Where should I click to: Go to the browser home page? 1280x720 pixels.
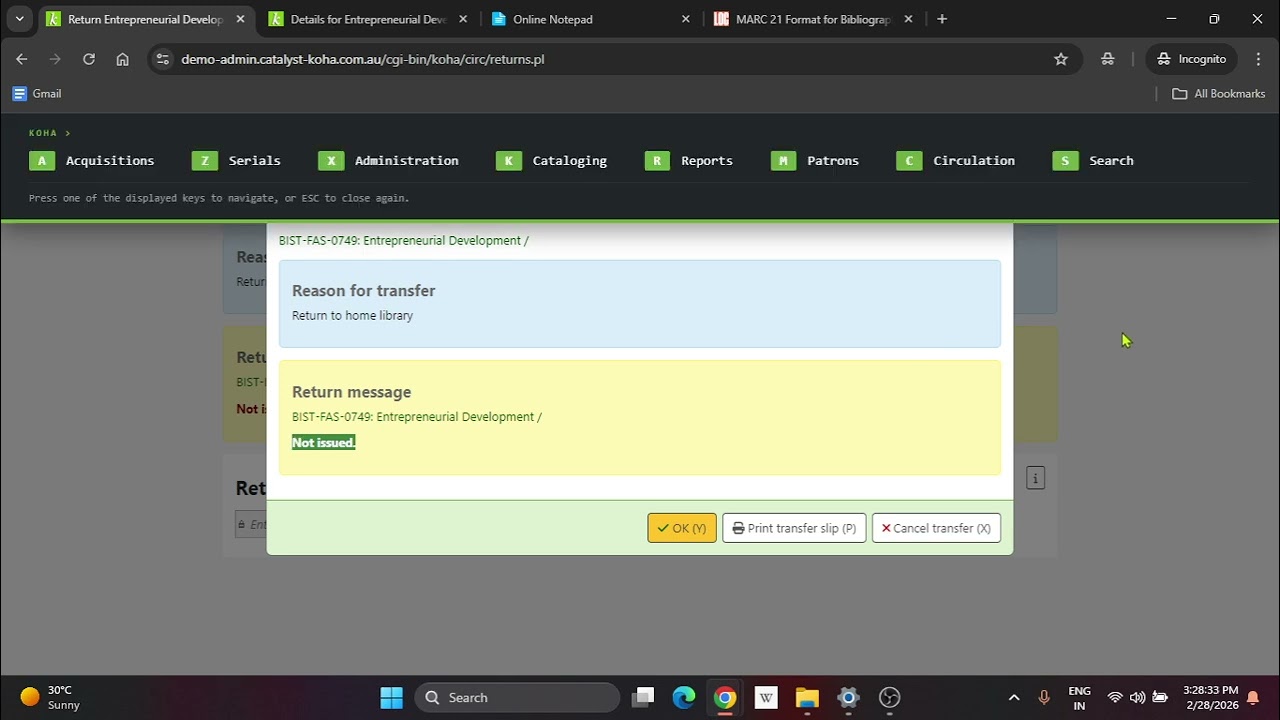coord(122,59)
